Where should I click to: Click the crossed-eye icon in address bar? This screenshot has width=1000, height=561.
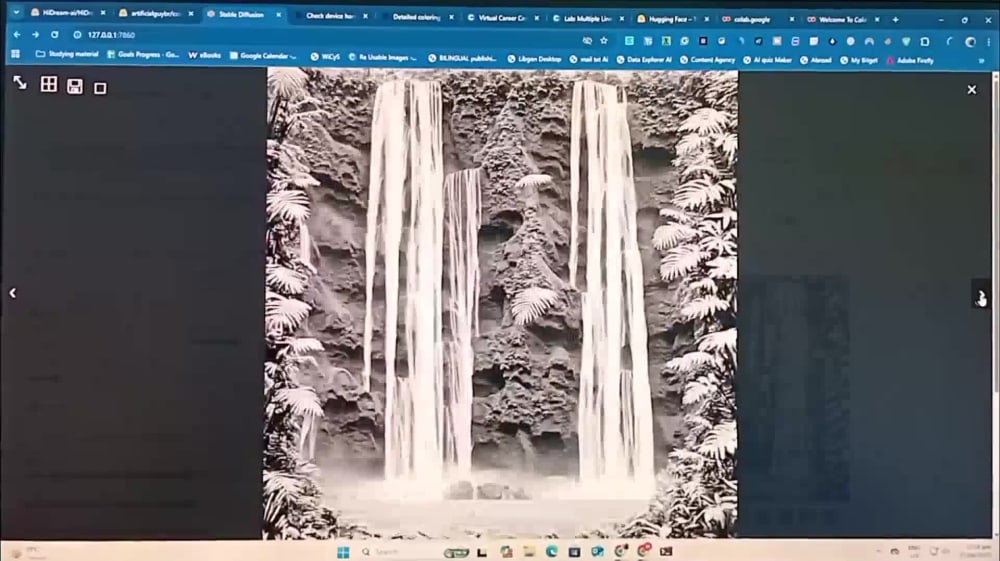587,40
